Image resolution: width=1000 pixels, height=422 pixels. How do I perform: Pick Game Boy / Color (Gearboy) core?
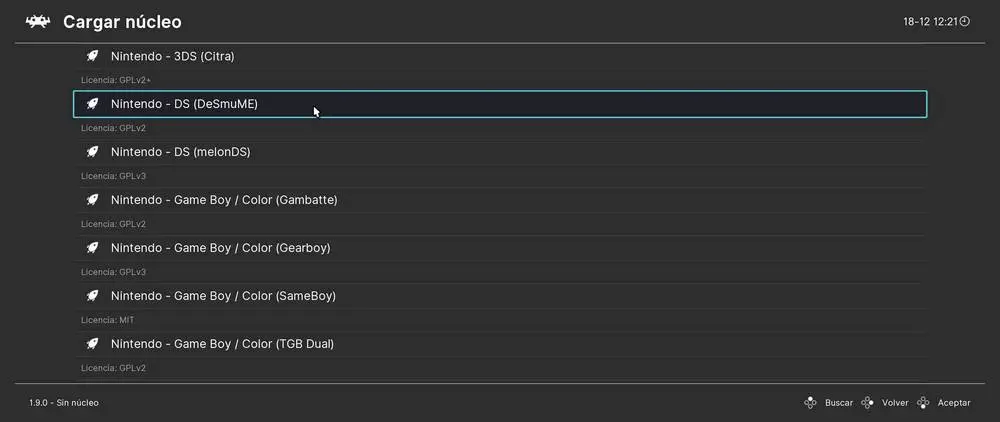[x=220, y=248]
